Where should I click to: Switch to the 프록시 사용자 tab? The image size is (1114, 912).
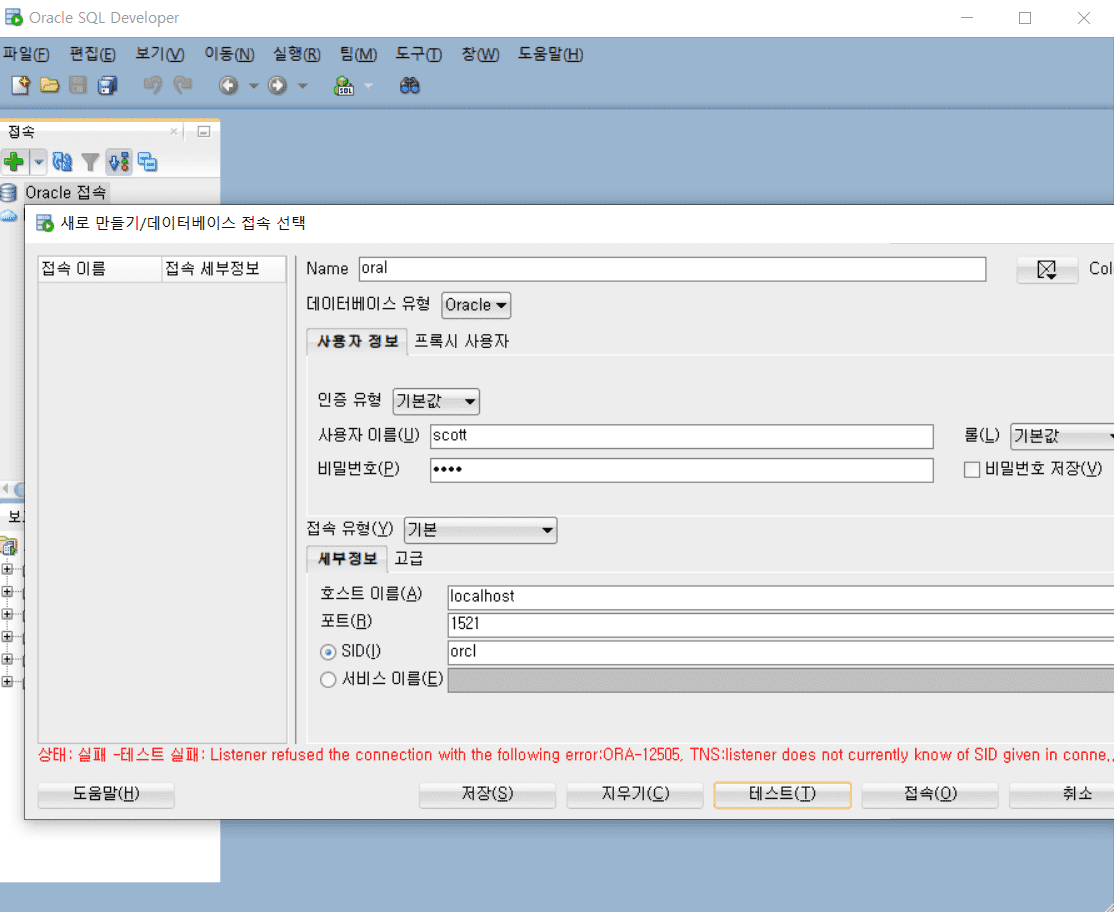point(462,342)
